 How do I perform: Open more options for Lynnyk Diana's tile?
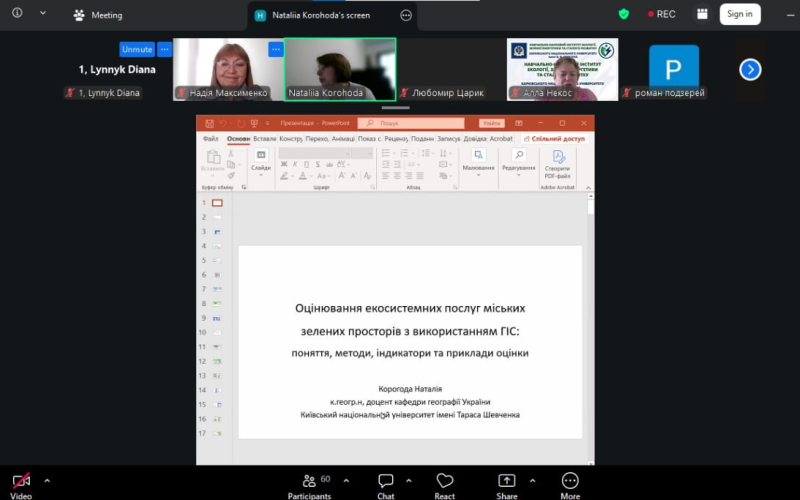(164, 49)
